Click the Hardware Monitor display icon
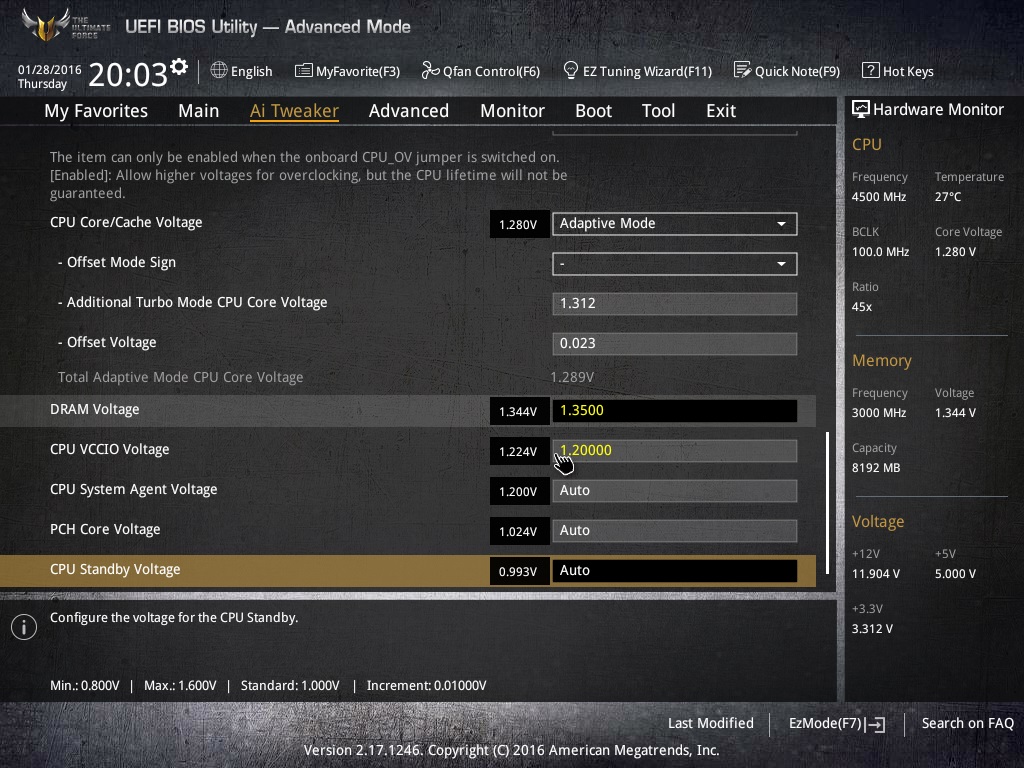 click(x=861, y=109)
